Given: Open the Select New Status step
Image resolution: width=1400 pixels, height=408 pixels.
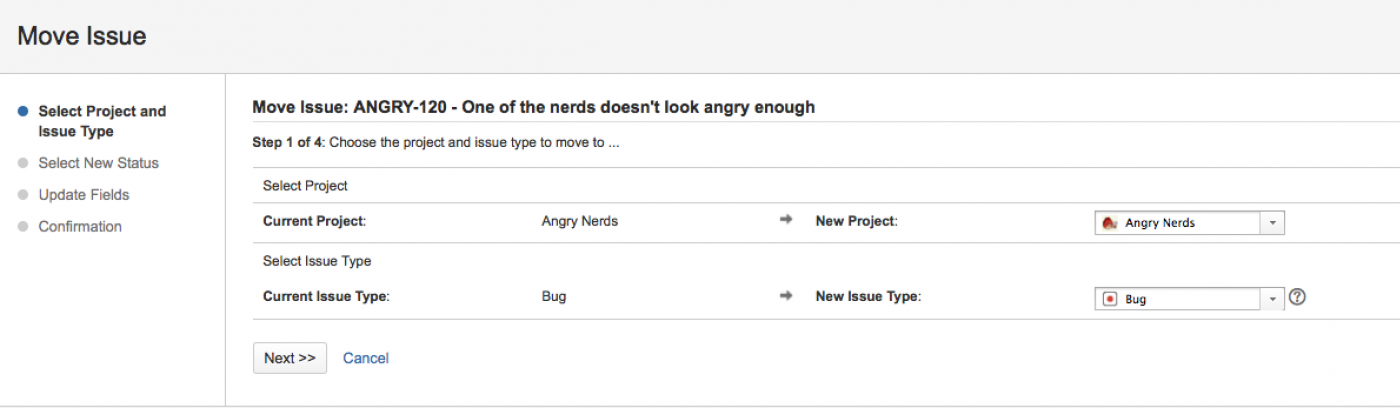Looking at the screenshot, I should (98, 163).
